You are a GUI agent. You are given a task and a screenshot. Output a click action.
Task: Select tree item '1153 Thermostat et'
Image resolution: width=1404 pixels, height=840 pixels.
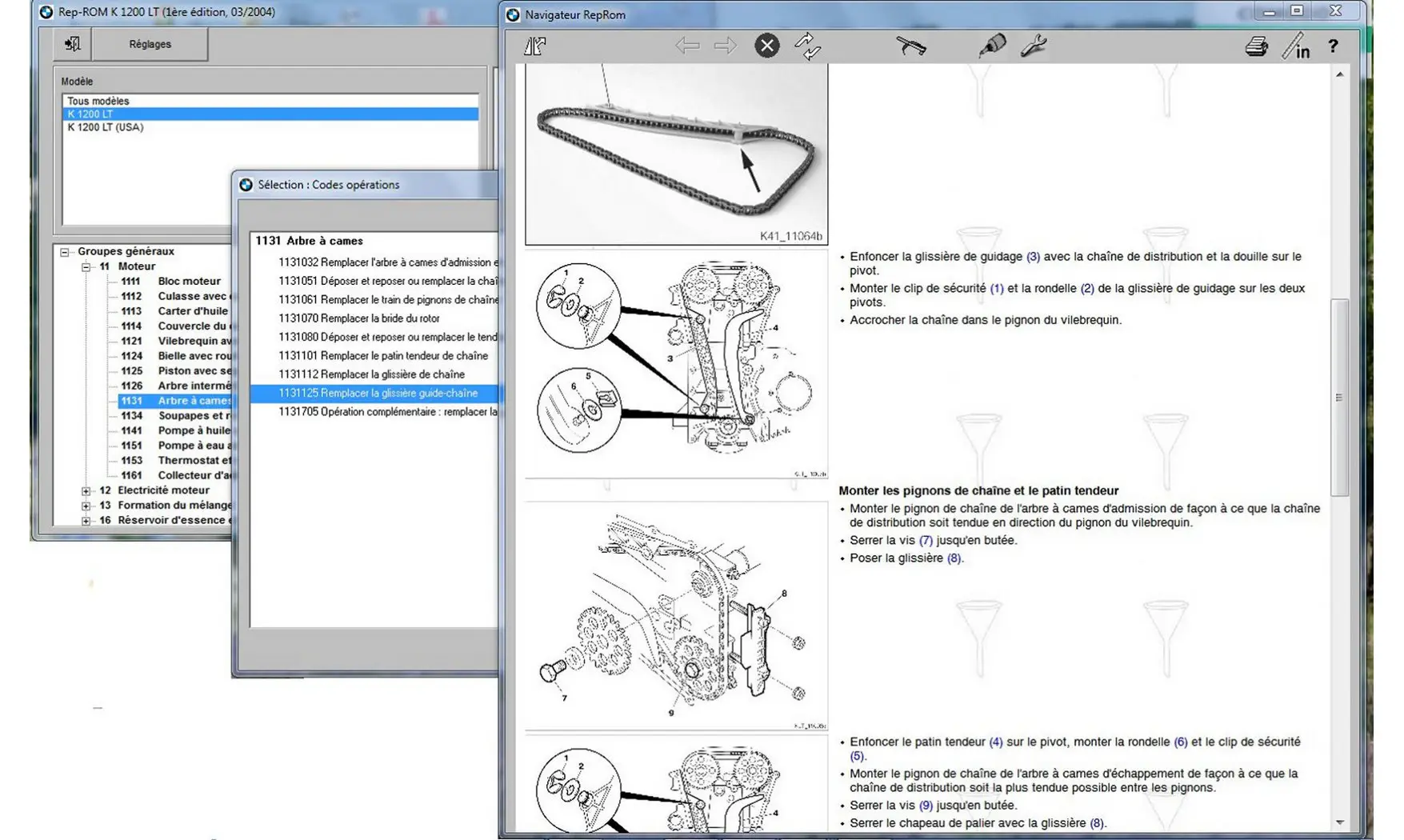[x=174, y=460]
